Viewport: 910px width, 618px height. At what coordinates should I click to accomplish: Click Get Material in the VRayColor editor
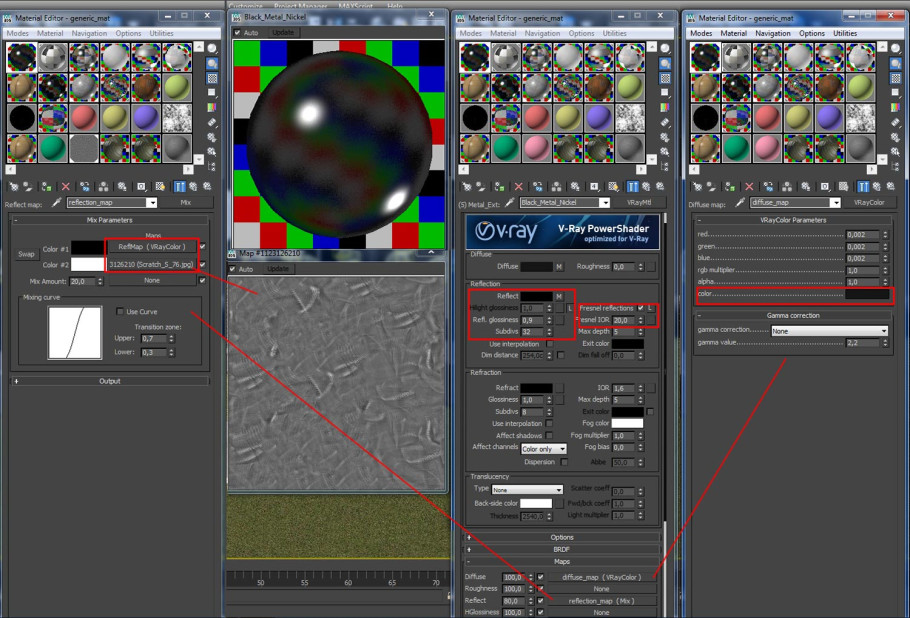[697, 187]
